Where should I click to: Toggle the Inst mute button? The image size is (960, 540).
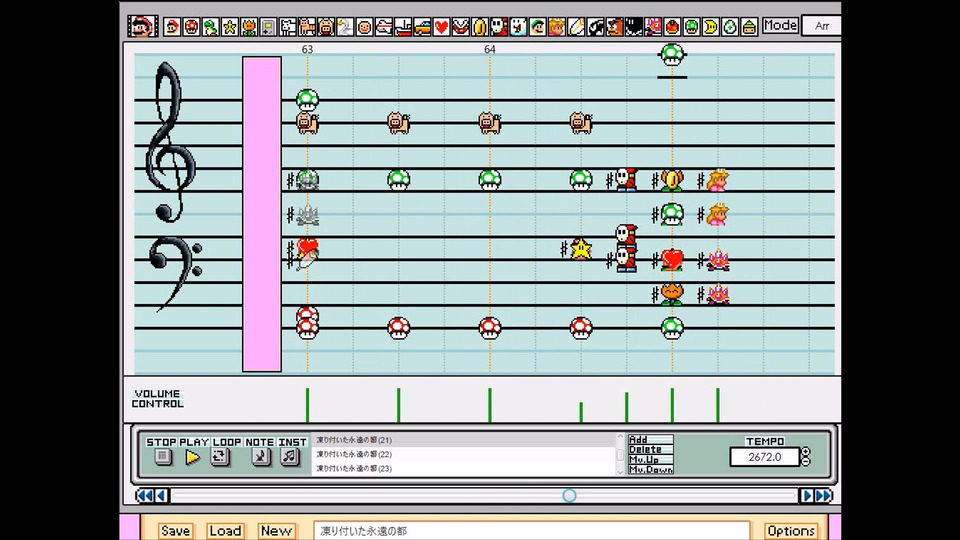click(290, 457)
